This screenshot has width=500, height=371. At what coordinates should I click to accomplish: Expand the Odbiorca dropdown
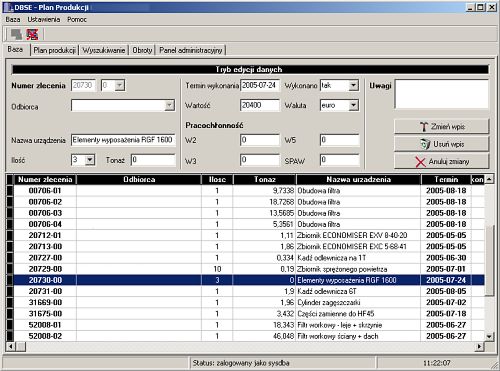click(169, 106)
